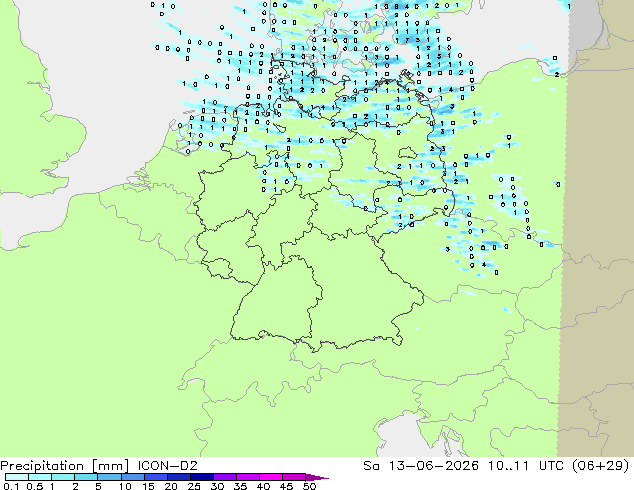The height and width of the screenshot is (490, 634).
Task: Click the '30' legend scale value
Action: coord(217,486)
